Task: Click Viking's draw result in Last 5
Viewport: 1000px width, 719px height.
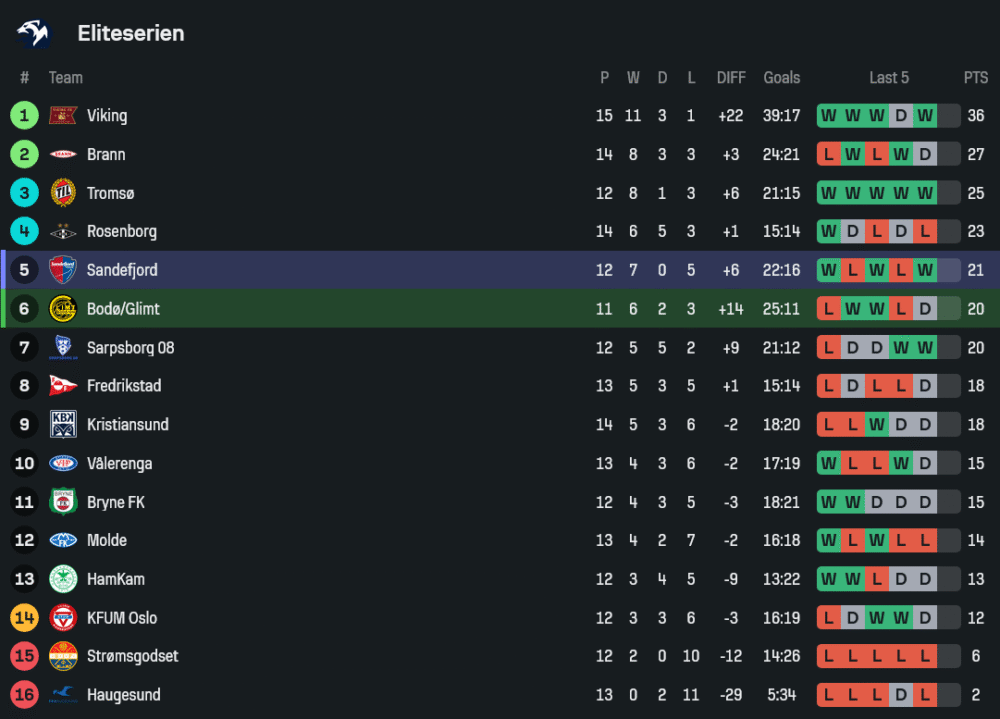Action: point(901,116)
